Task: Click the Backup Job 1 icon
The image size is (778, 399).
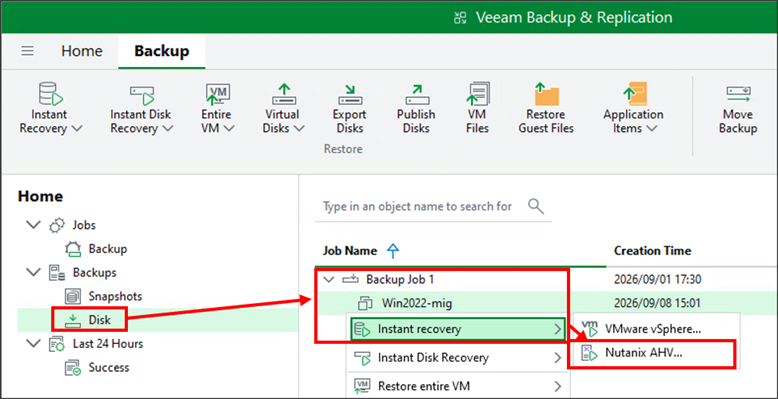Action: (x=350, y=279)
